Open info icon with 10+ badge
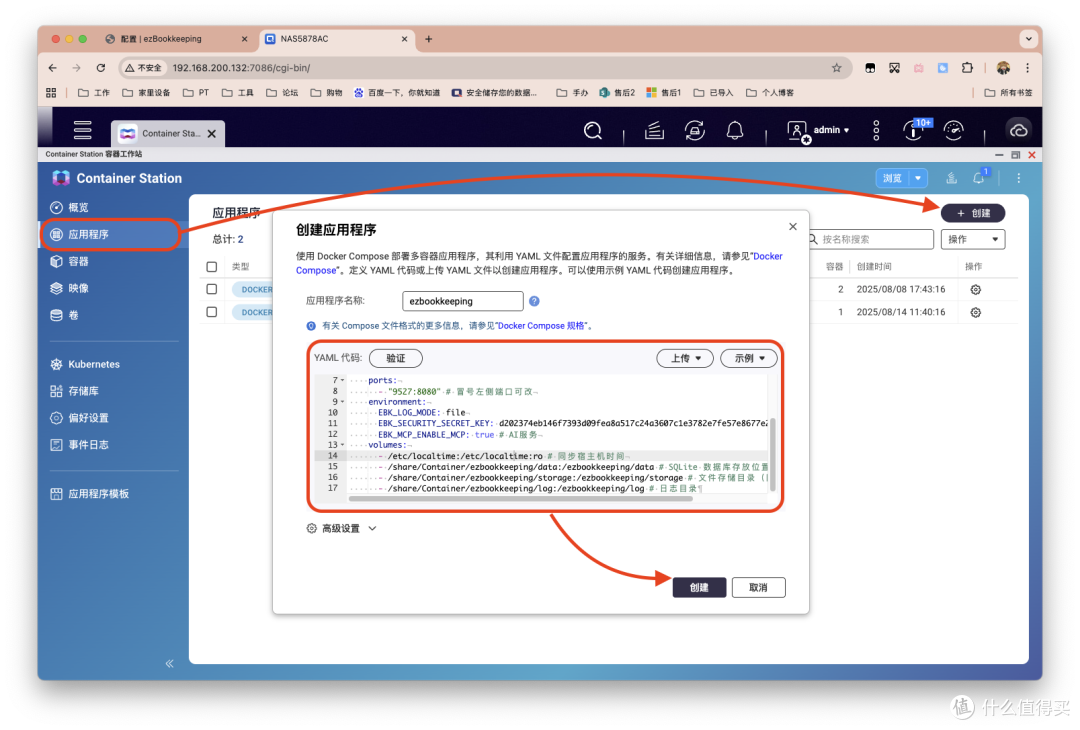Screen dimensions: 1080x730 point(916,129)
